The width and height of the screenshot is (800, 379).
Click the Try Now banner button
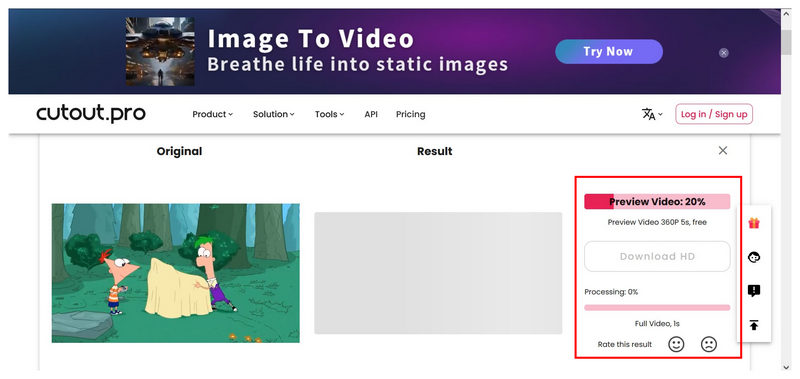609,52
